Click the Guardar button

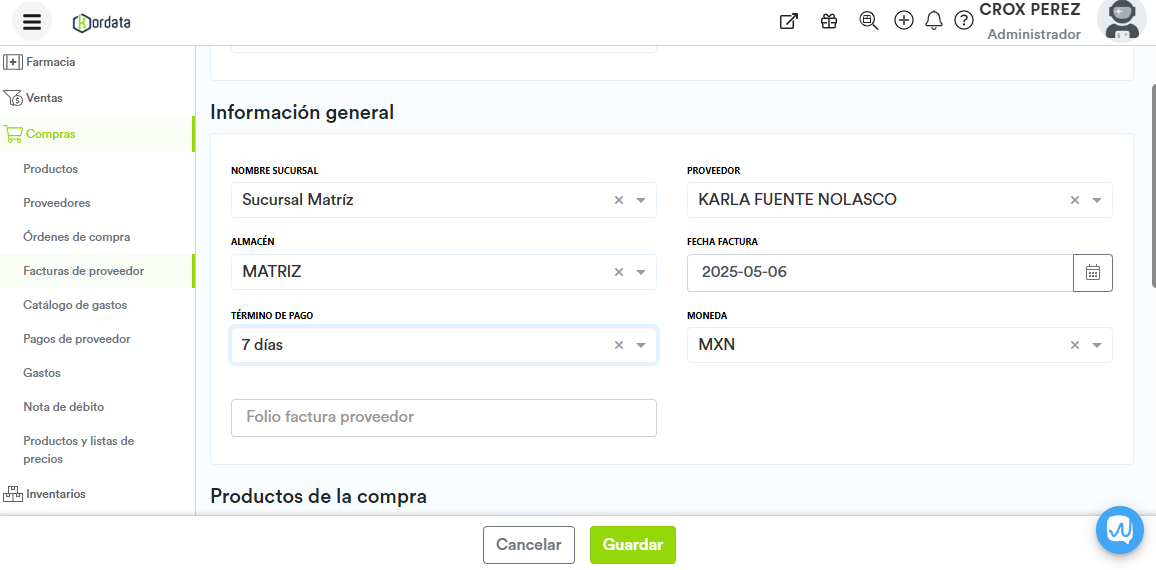tap(633, 545)
